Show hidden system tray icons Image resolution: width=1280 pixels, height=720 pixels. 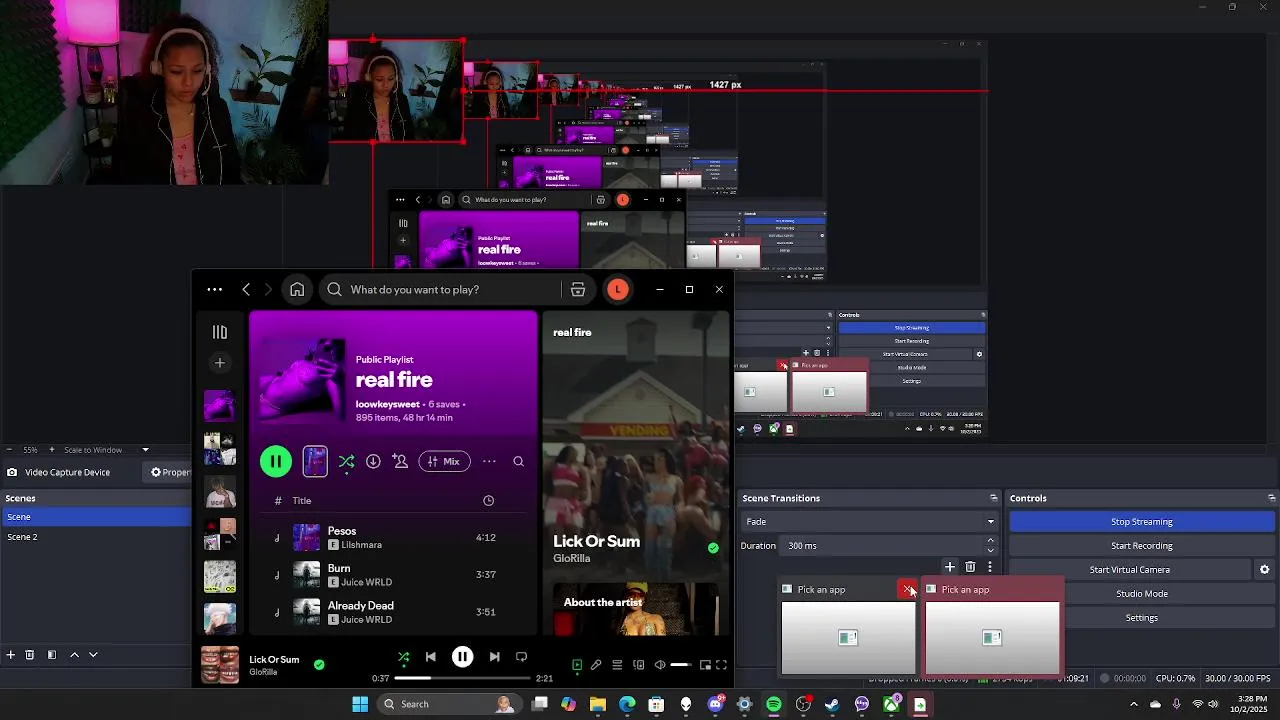pos(1133,704)
